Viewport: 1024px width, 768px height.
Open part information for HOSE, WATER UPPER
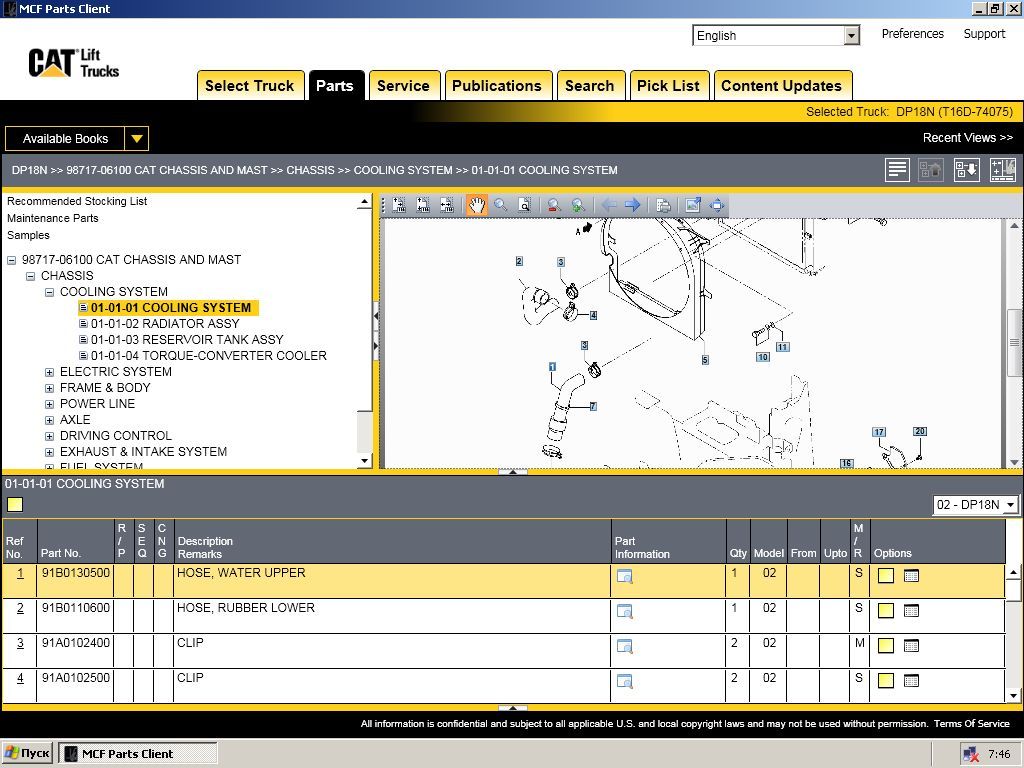[624, 576]
